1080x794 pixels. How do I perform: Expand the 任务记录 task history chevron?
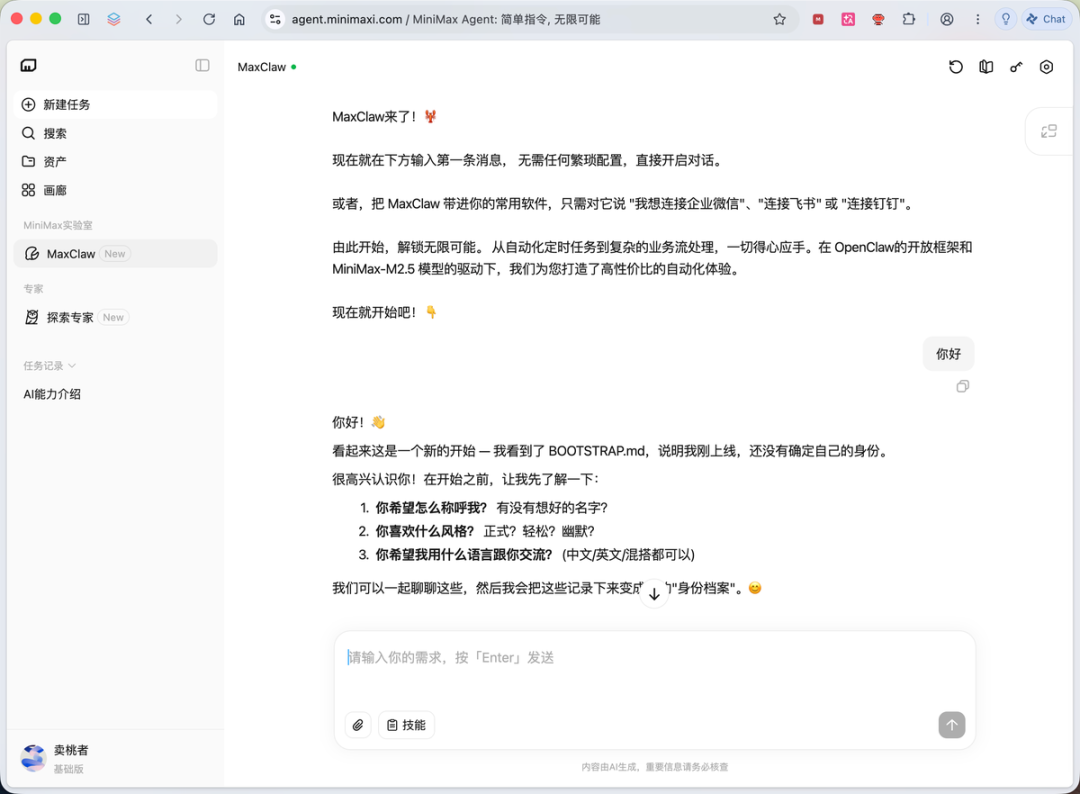point(72,366)
